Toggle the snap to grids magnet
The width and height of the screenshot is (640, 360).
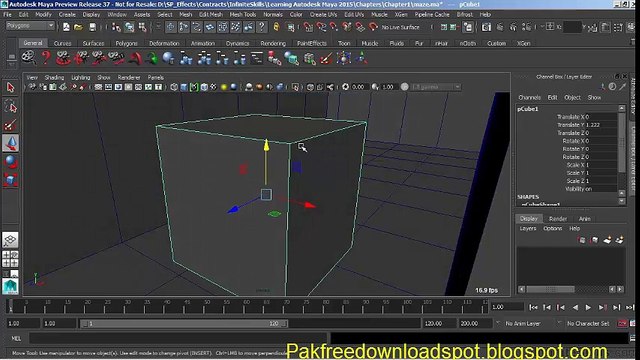(308, 27)
